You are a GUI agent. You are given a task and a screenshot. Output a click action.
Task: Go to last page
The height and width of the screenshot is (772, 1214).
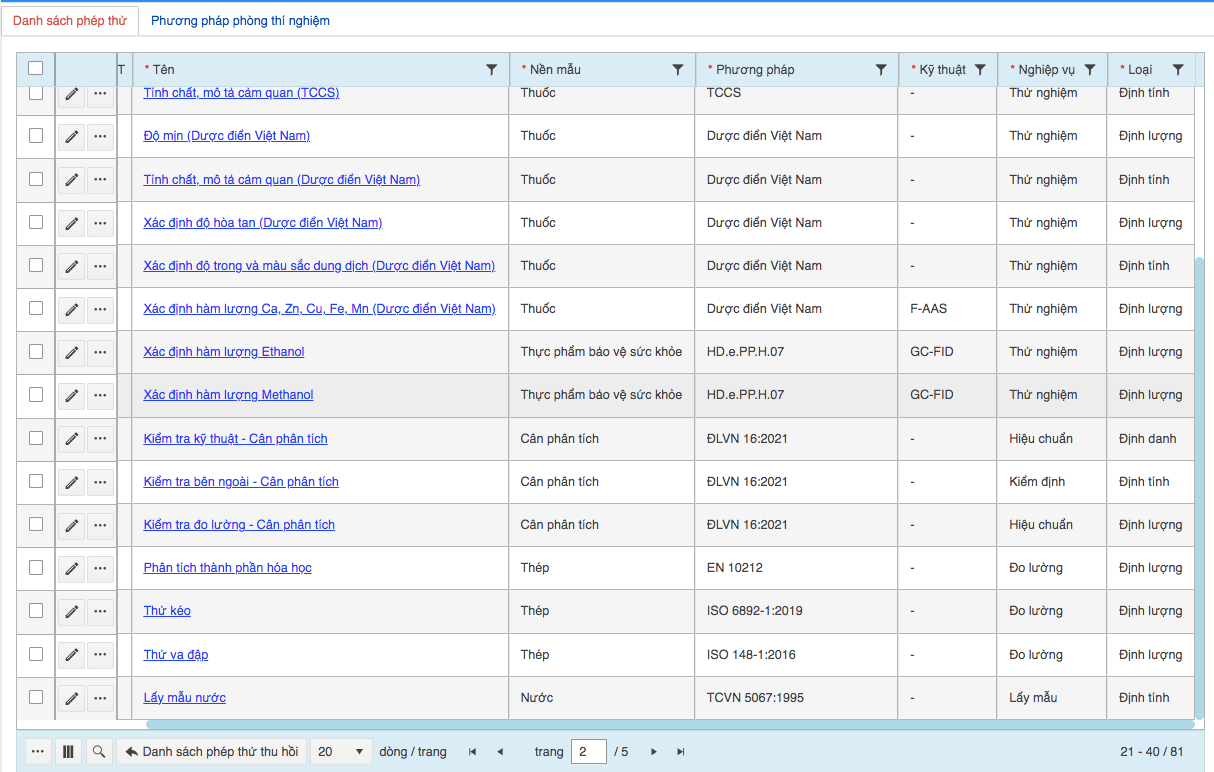click(x=681, y=752)
